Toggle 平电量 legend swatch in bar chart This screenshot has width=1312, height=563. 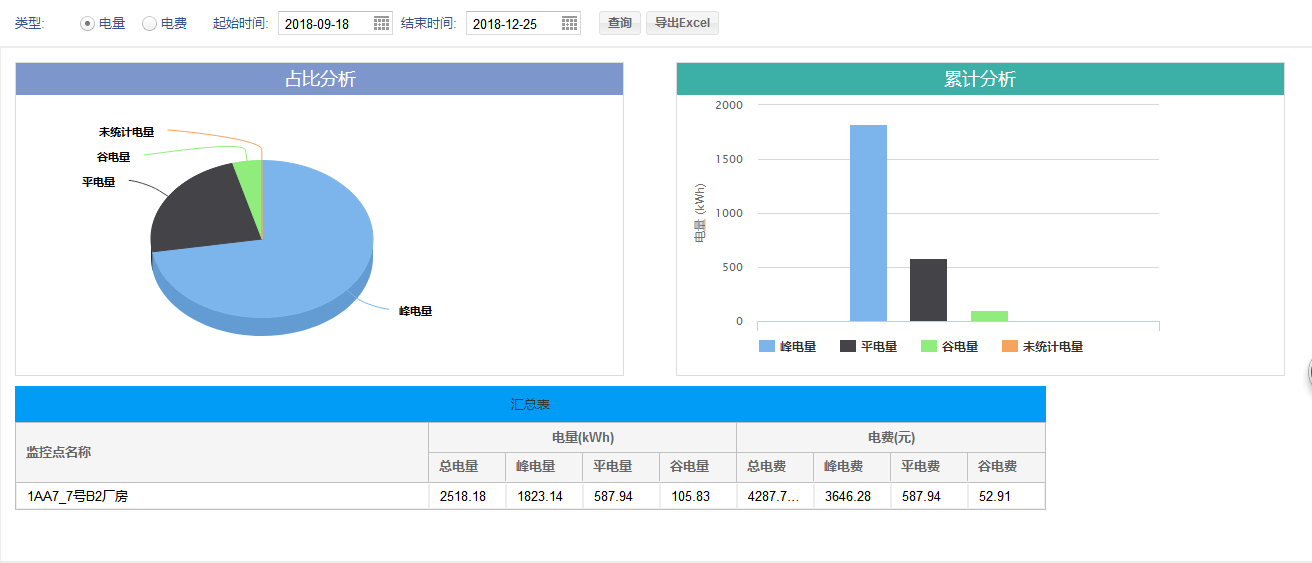(x=848, y=346)
